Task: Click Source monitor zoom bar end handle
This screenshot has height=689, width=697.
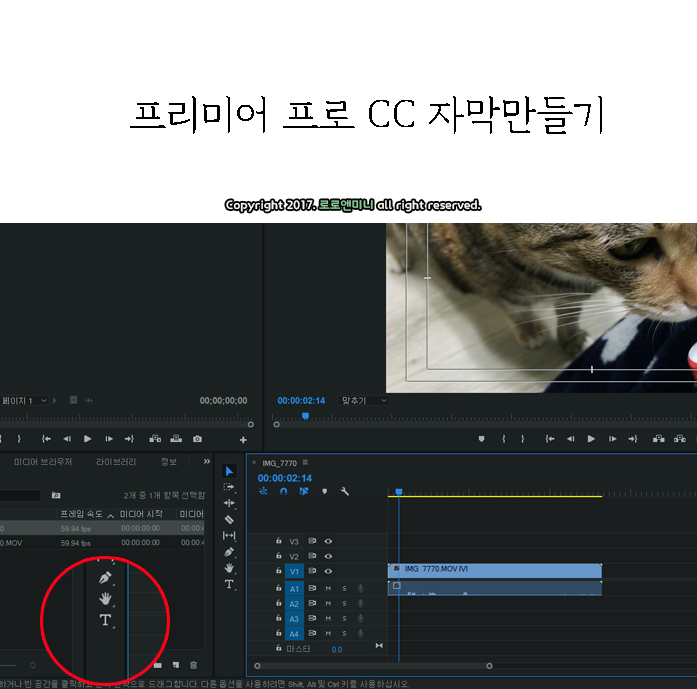Action: pos(251,425)
